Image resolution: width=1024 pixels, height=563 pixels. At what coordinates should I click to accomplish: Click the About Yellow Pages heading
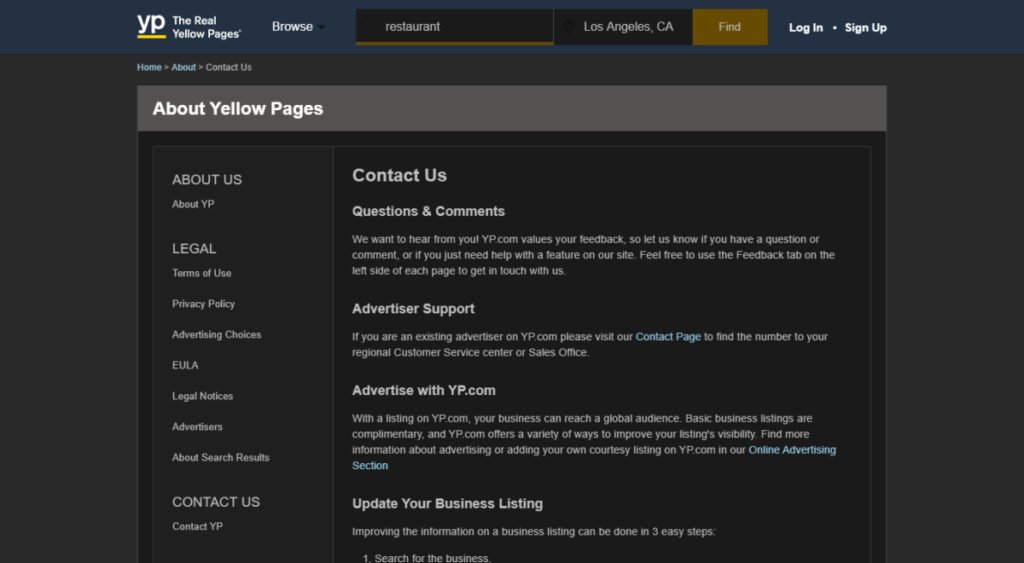[238, 108]
